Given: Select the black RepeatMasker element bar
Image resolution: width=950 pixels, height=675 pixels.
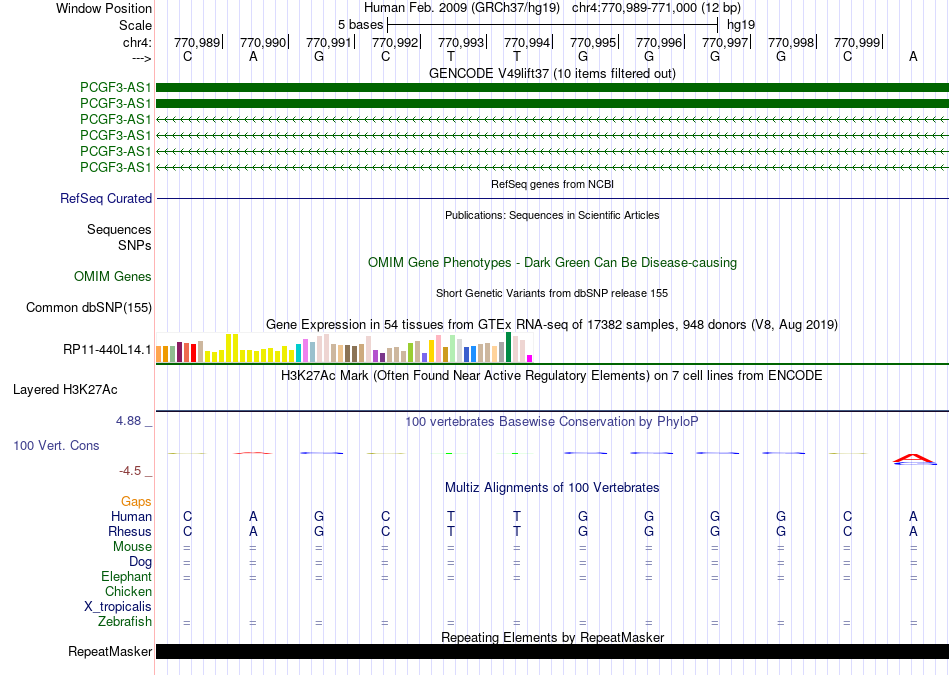Looking at the screenshot, I should point(552,651).
